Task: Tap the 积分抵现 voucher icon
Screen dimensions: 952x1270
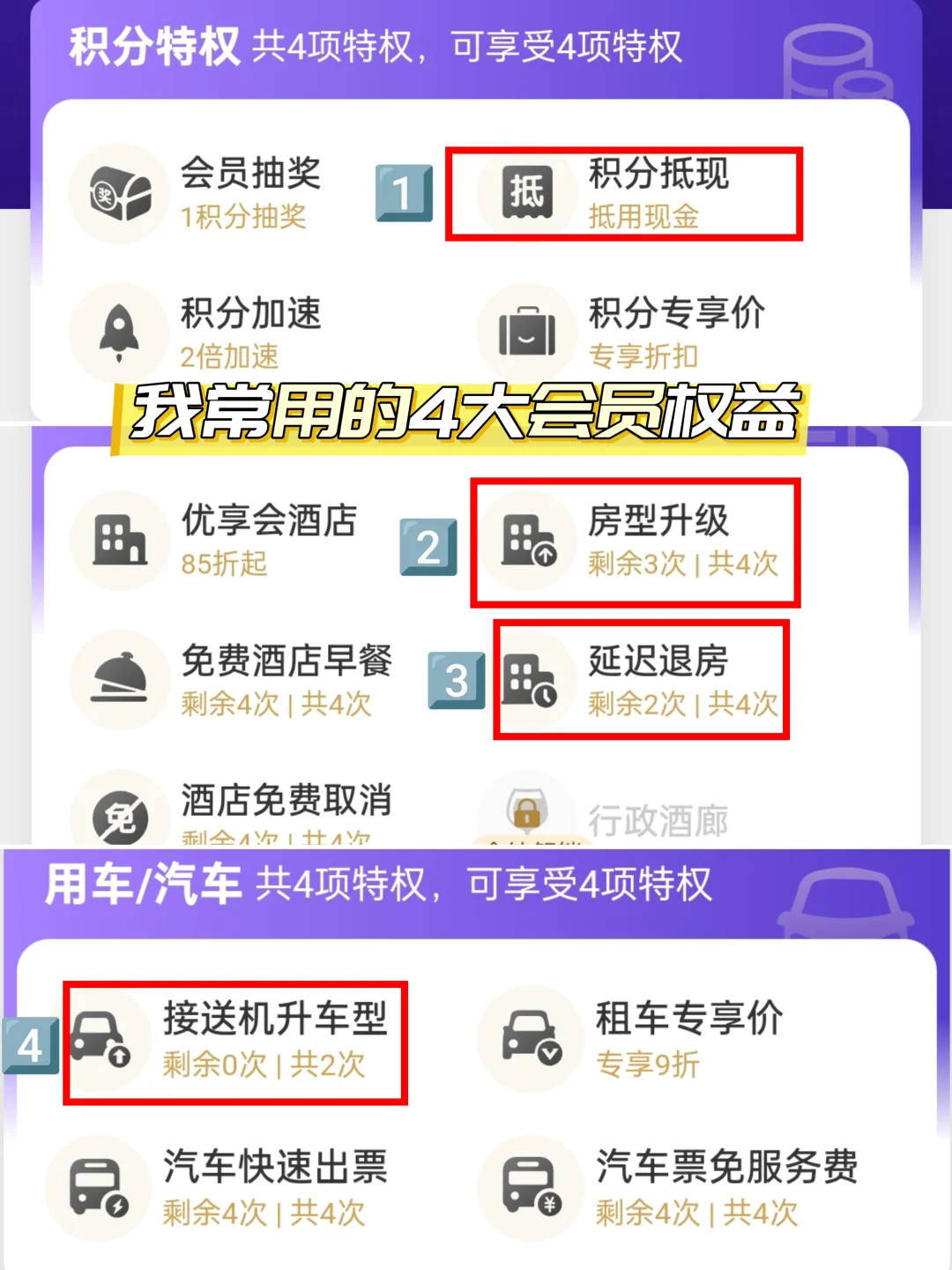Action: click(x=527, y=193)
